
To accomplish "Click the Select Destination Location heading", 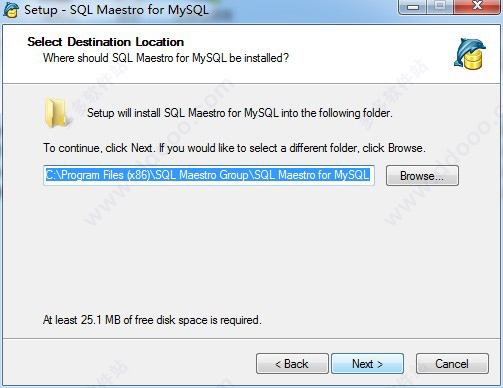I will click(x=106, y=42).
